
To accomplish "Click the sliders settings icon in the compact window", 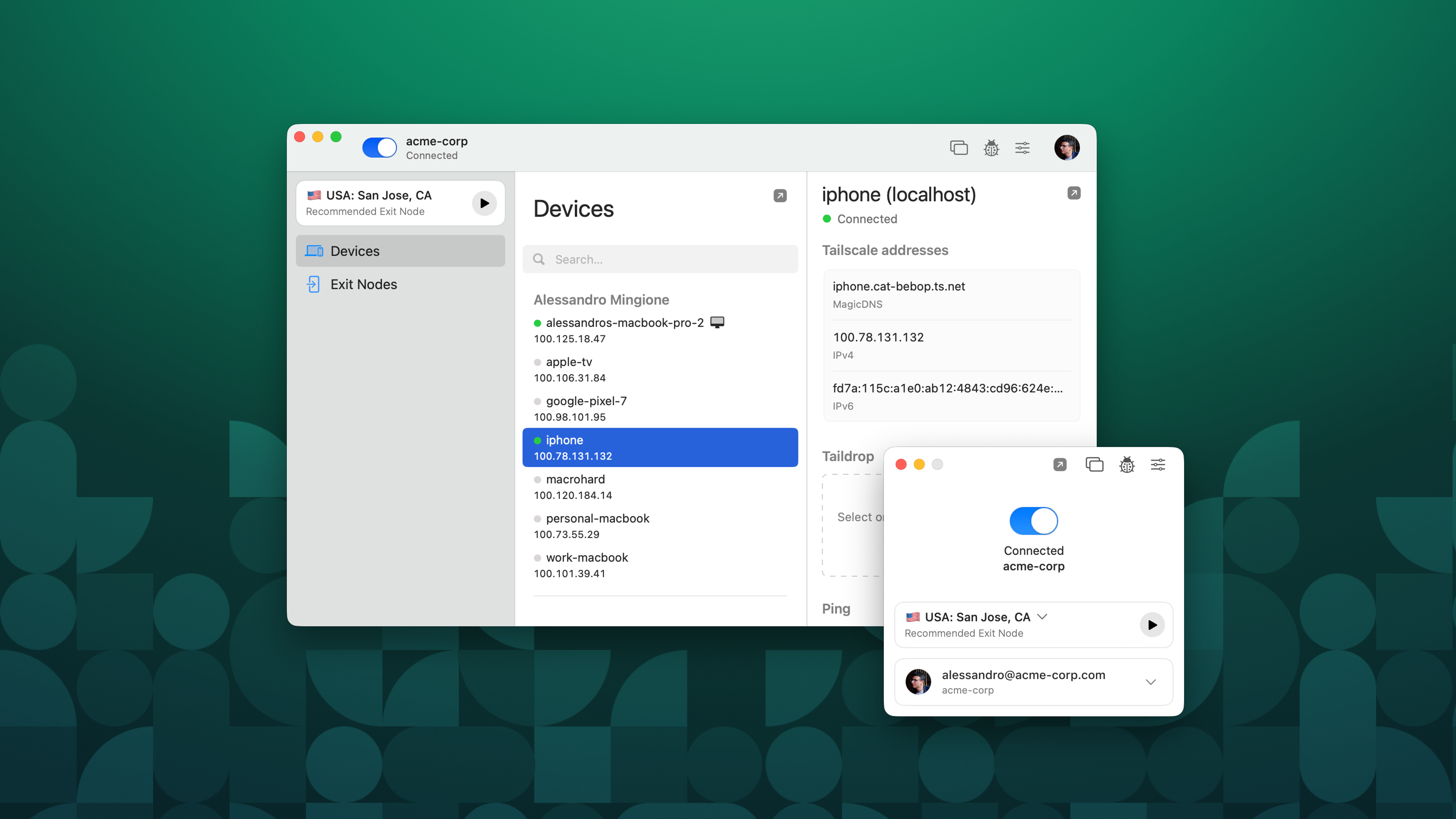I will point(1158,464).
